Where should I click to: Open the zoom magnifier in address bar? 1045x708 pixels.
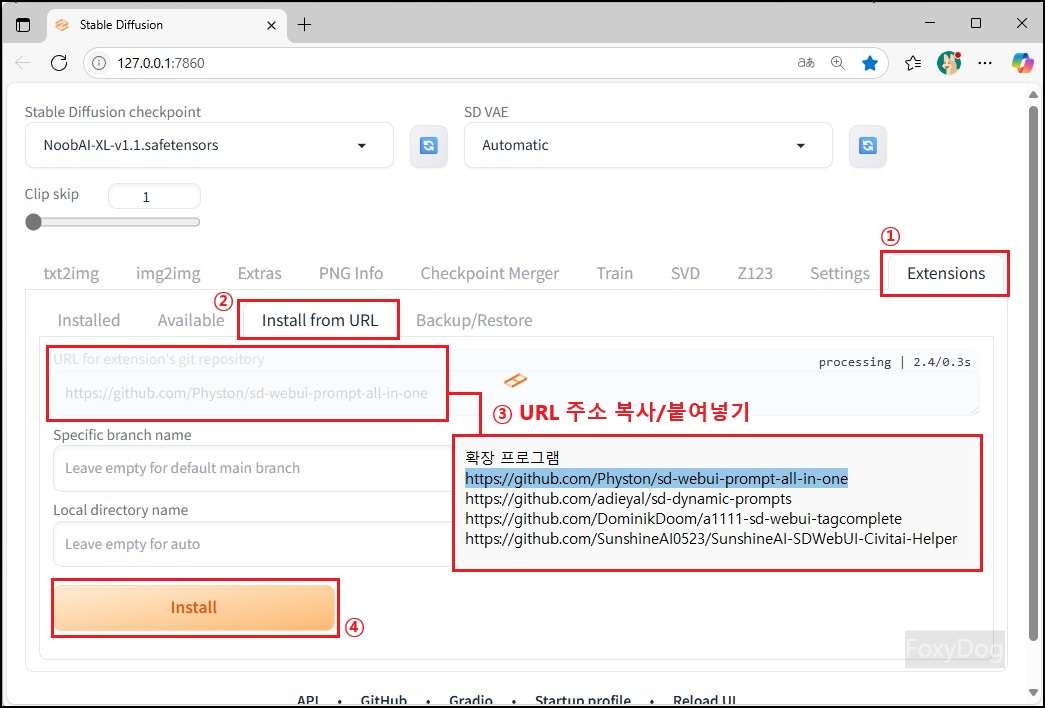click(x=838, y=63)
